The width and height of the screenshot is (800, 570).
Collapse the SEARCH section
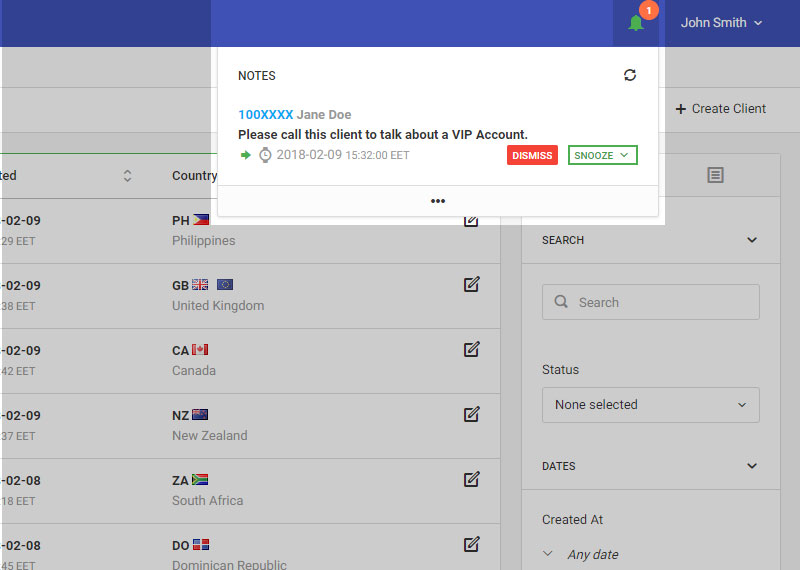tap(752, 240)
